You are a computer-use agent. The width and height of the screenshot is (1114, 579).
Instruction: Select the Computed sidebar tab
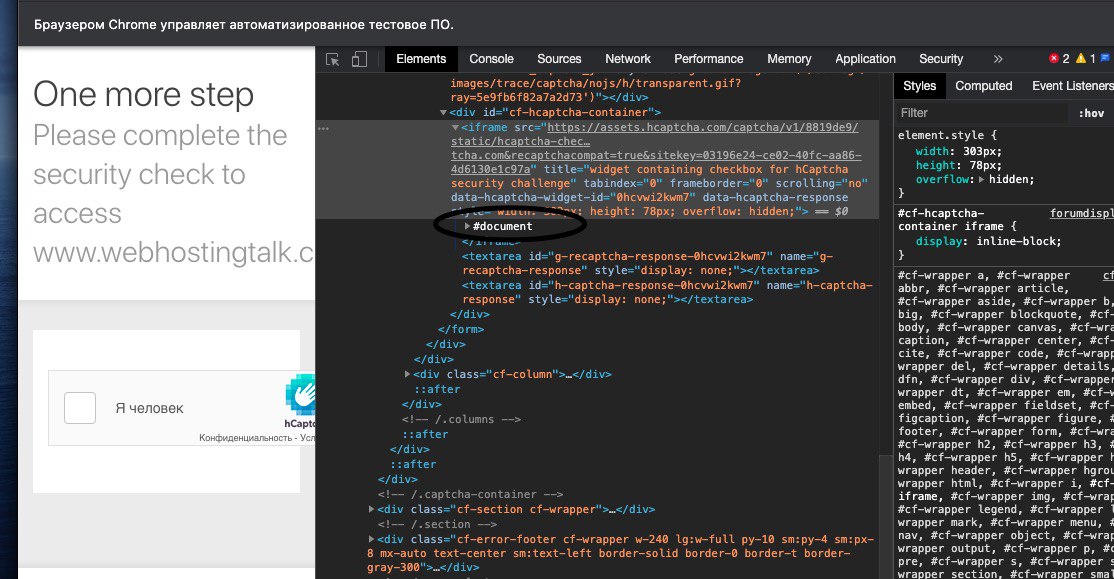pos(983,86)
